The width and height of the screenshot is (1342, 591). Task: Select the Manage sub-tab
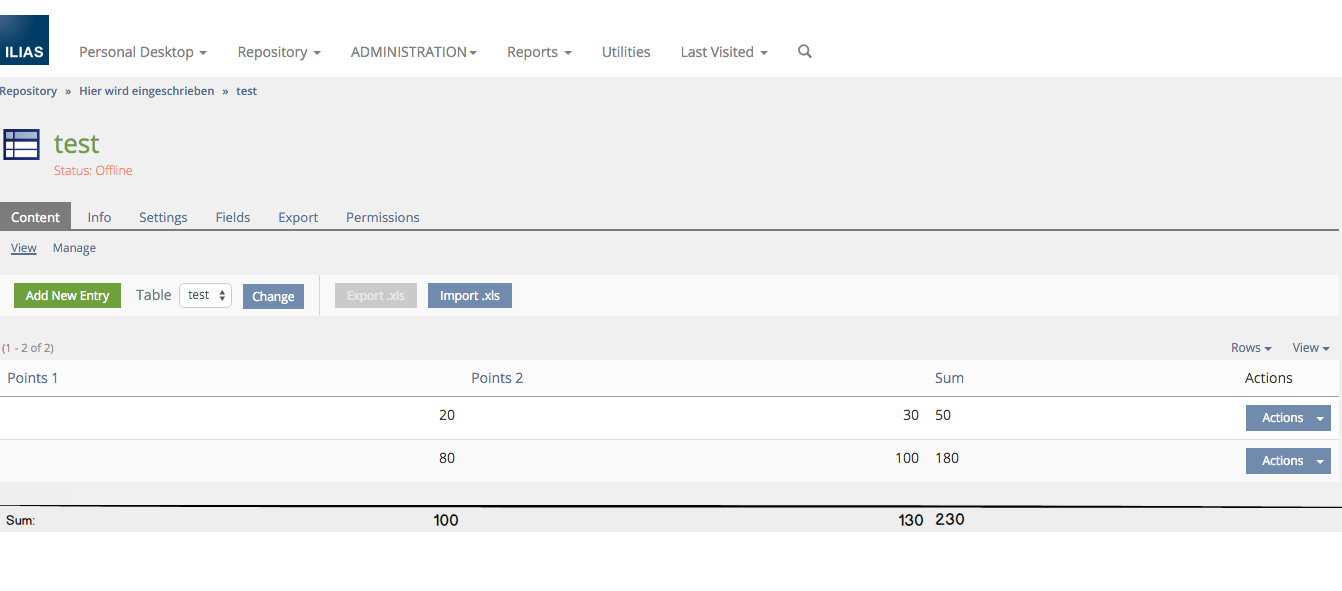point(74,248)
